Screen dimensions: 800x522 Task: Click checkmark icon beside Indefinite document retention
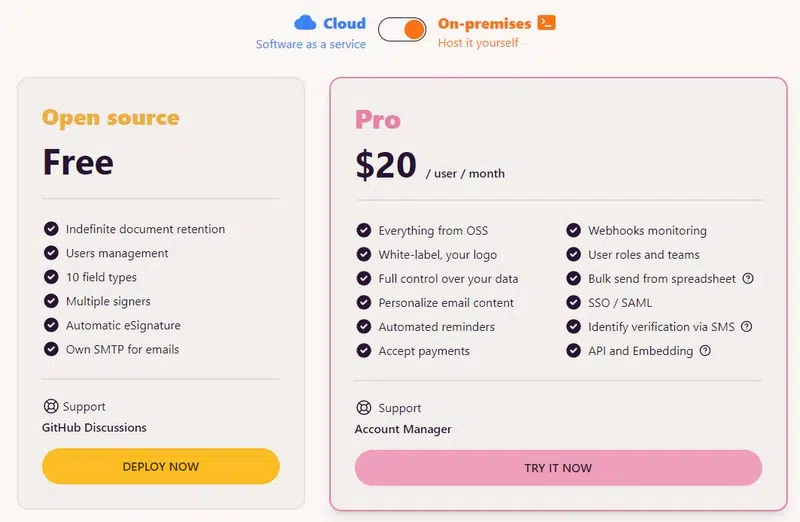pos(51,229)
